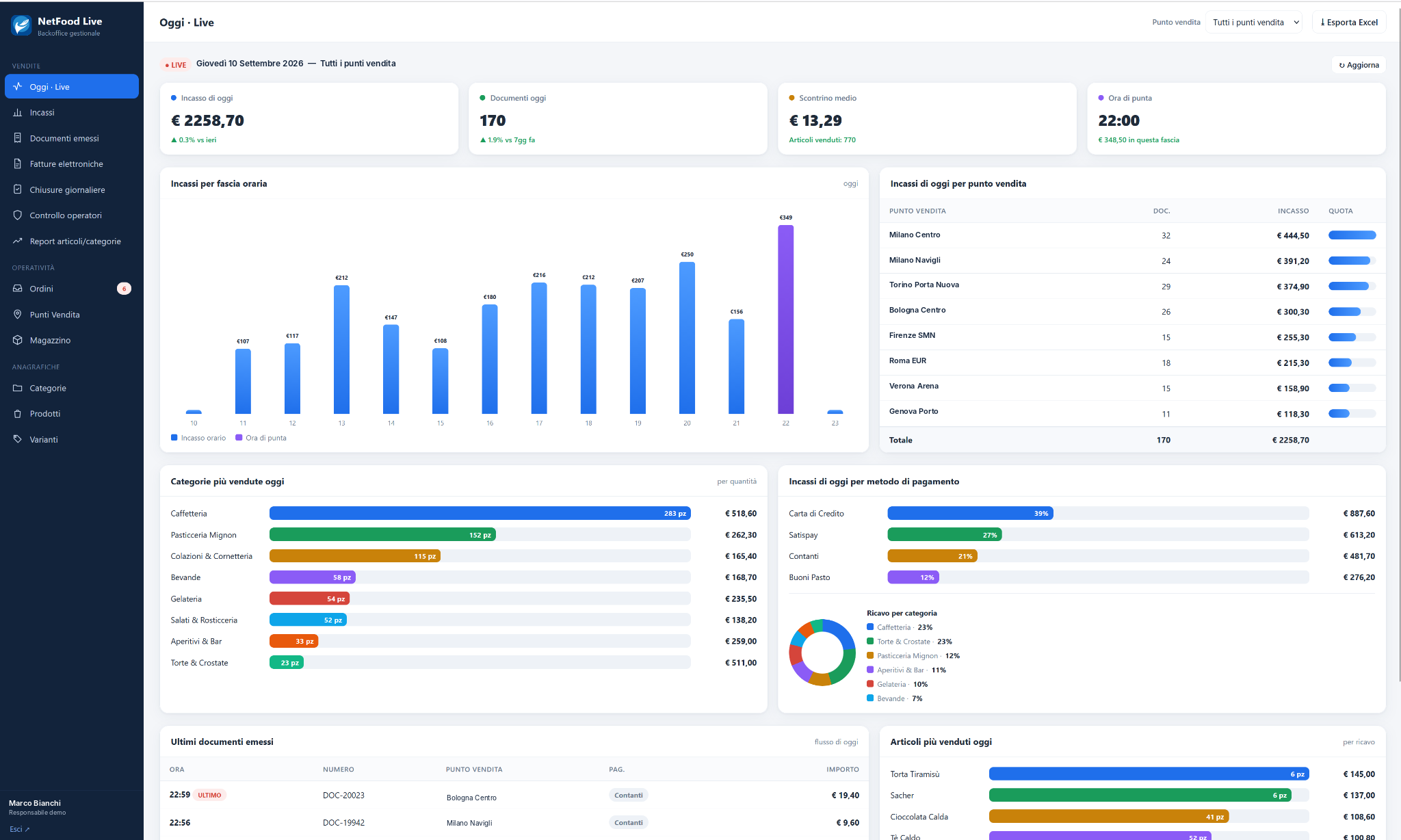The width and height of the screenshot is (1401, 840).
Task: Click the Buoni Pasto 12% bar
Action: (x=913, y=577)
